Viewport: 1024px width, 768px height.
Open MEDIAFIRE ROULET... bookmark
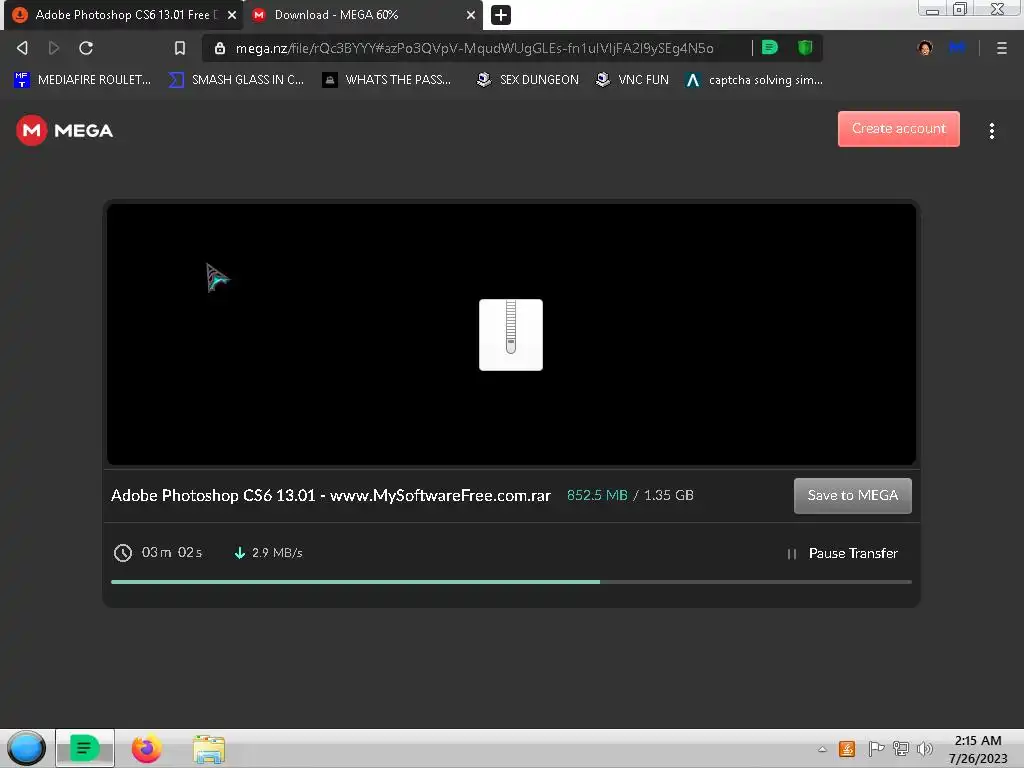[x=82, y=80]
